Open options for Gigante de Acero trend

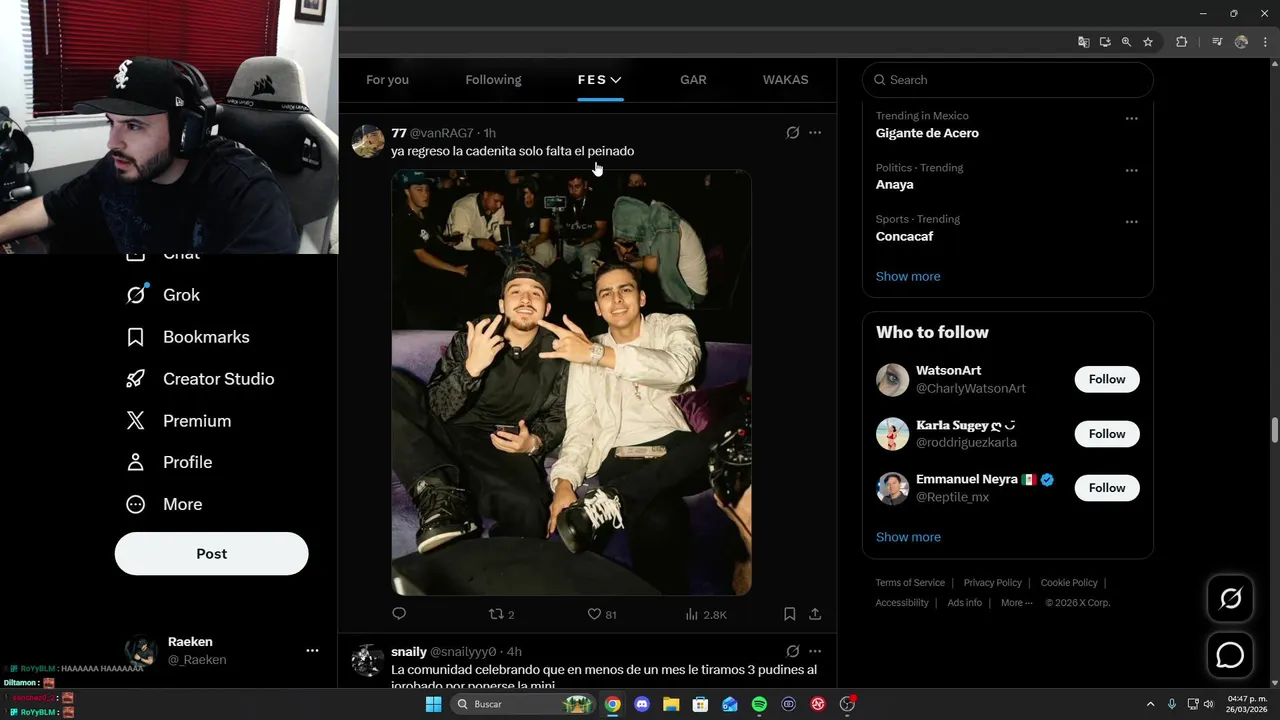pos(1132,118)
